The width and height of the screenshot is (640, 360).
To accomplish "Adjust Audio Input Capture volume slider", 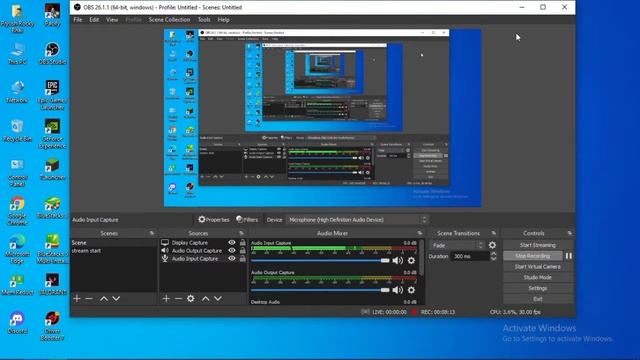I will (320, 260).
